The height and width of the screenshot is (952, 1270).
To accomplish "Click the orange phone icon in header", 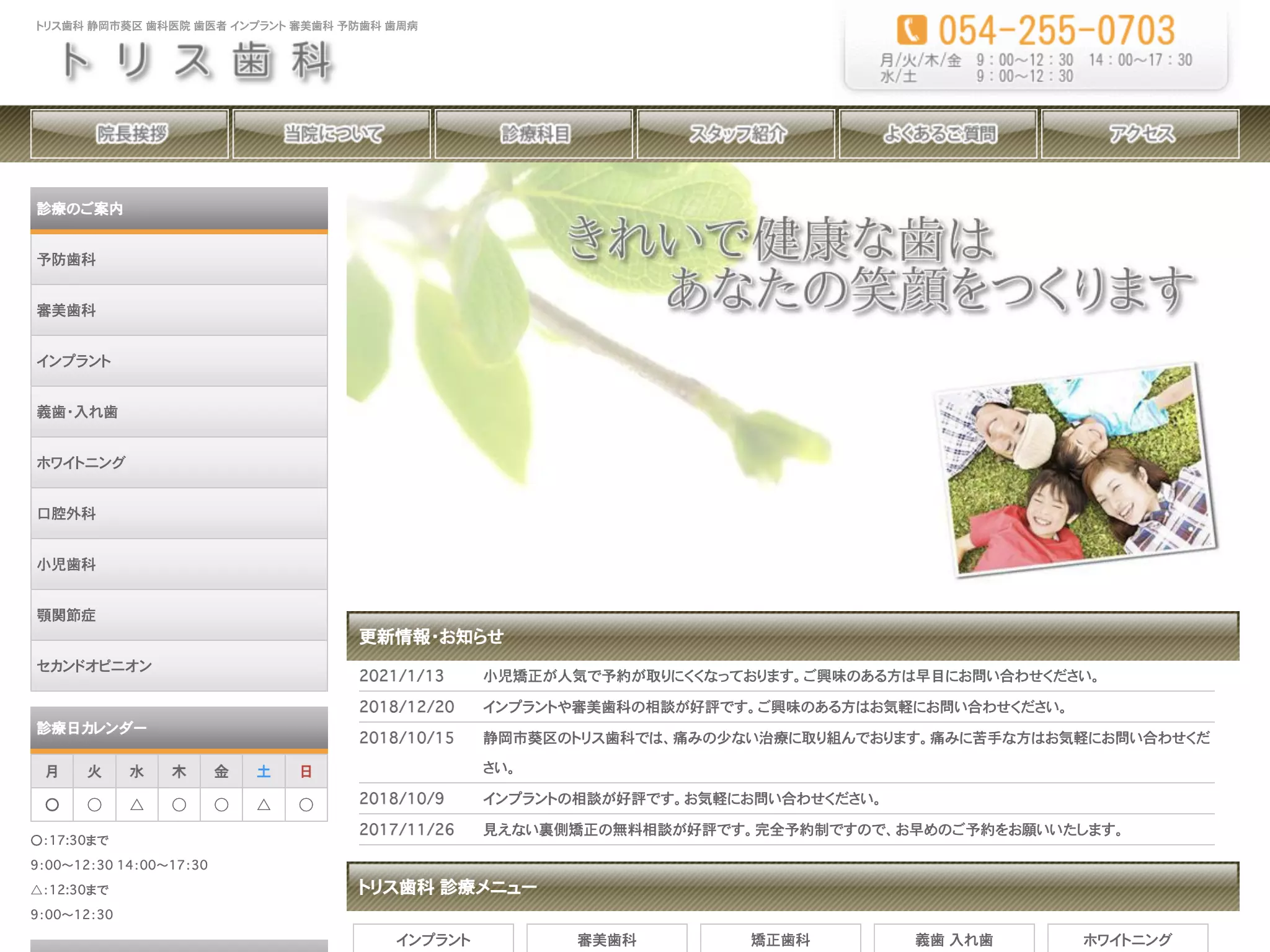I will [x=912, y=30].
